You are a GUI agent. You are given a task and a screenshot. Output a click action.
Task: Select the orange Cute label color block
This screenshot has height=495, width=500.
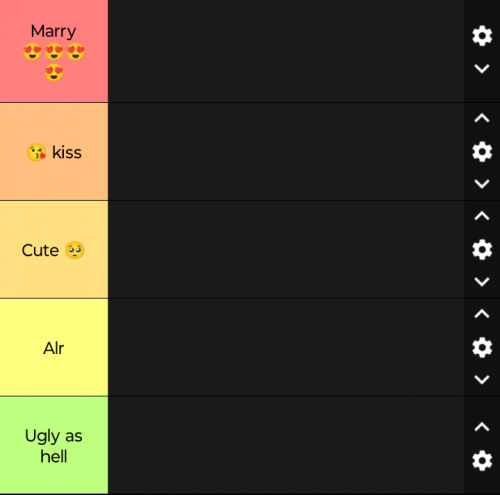click(54, 250)
